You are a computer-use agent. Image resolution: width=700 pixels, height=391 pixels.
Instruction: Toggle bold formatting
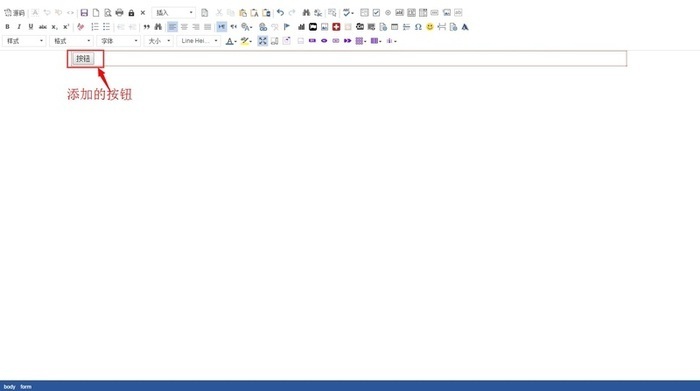(7, 27)
